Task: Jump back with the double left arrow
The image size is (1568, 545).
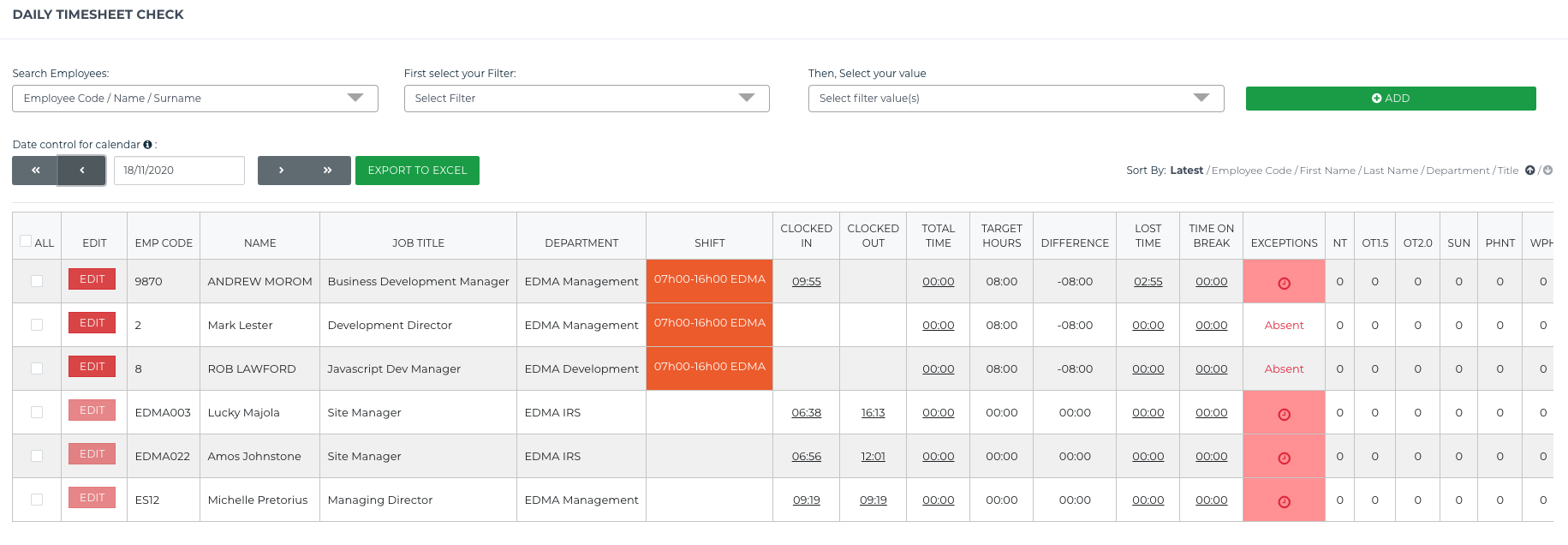Action: (35, 171)
